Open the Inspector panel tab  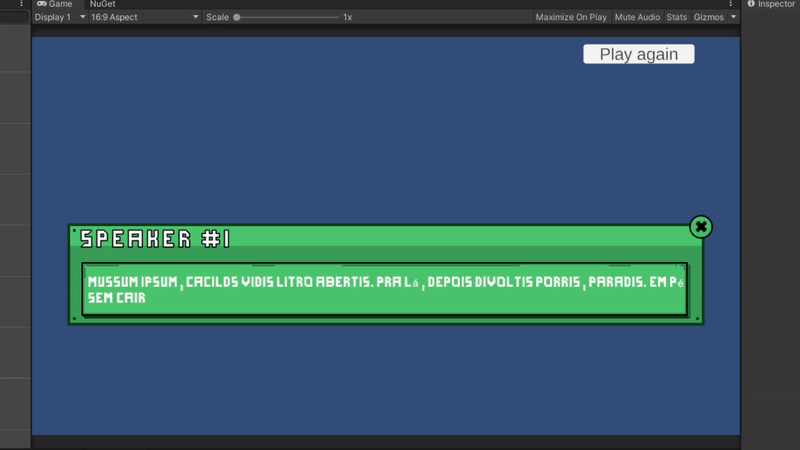(771, 4)
